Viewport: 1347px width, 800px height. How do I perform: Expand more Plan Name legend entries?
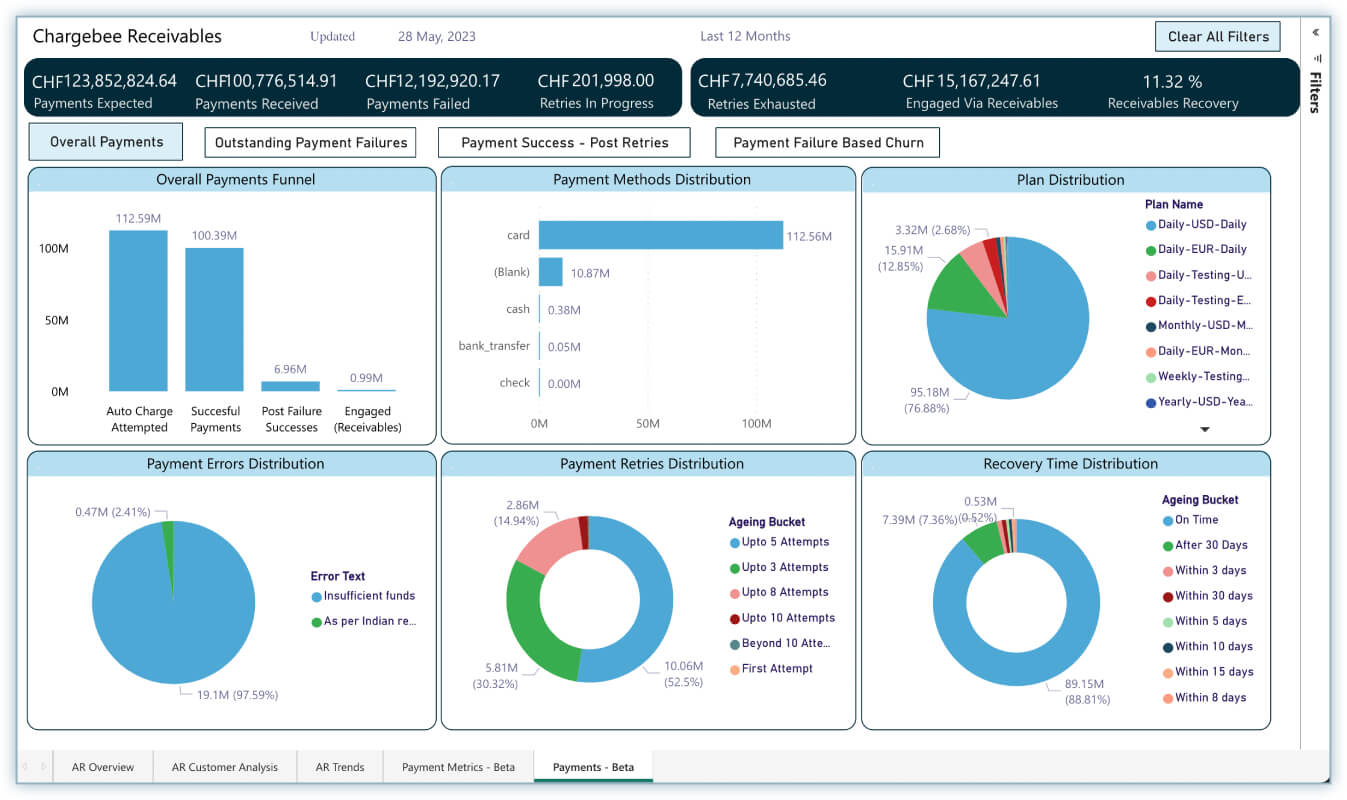(x=1205, y=429)
